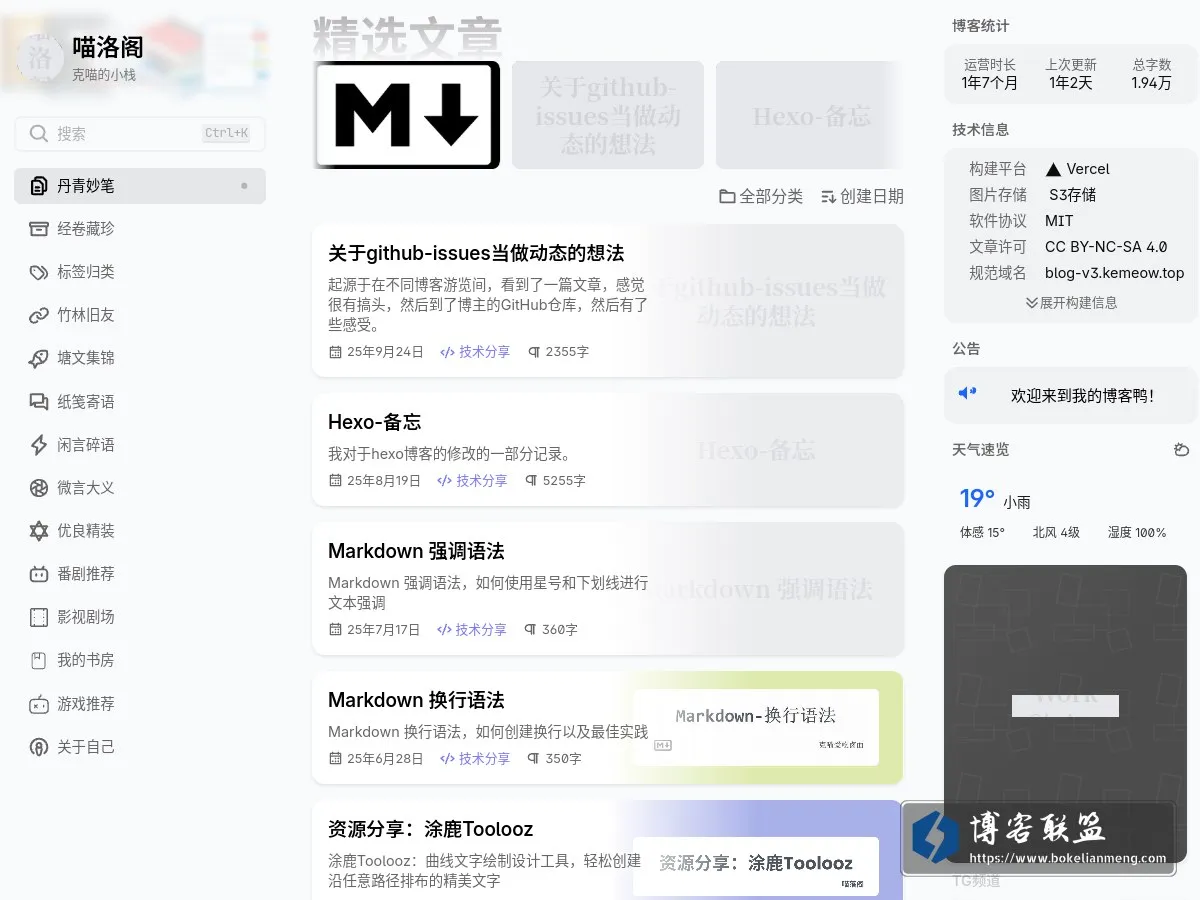Viewport: 1200px width, 900px height.
Task: Click the 丹青妙笔 sidebar icon
Action: [39, 186]
